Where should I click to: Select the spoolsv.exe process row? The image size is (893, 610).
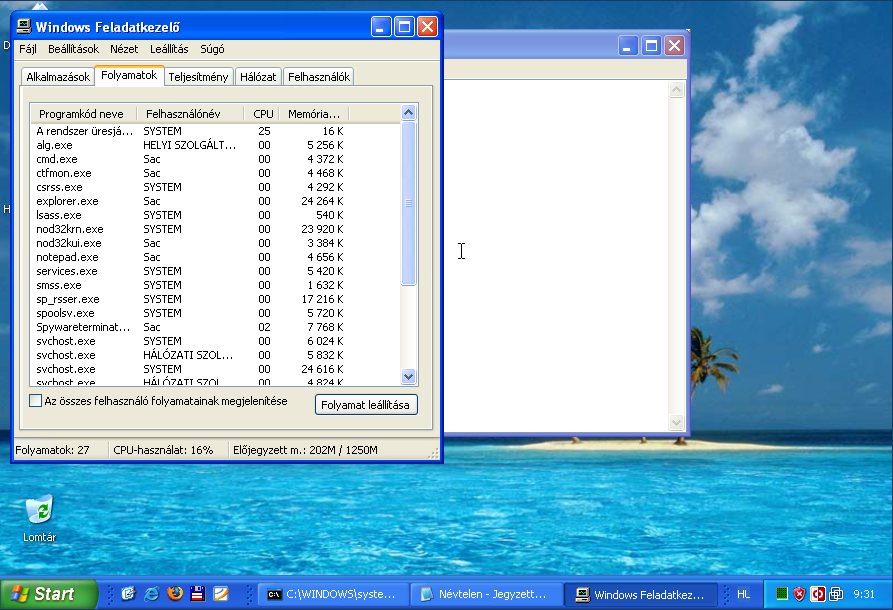[216, 313]
